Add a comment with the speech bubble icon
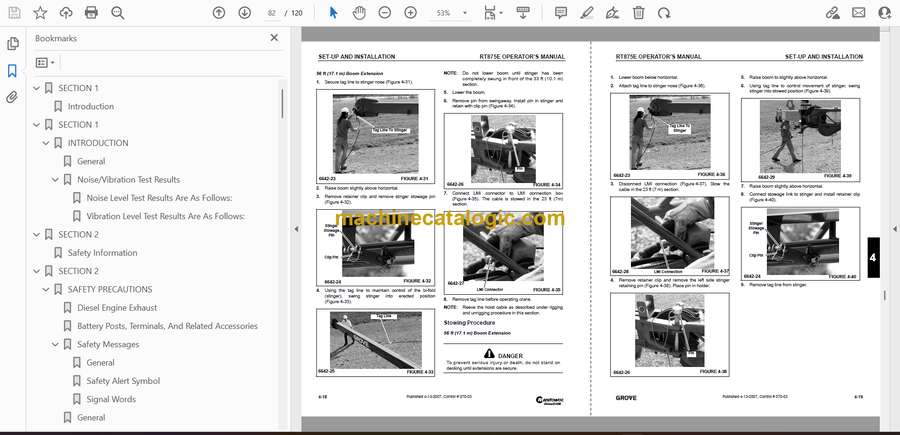The image size is (900, 435). pyautogui.click(x=561, y=13)
